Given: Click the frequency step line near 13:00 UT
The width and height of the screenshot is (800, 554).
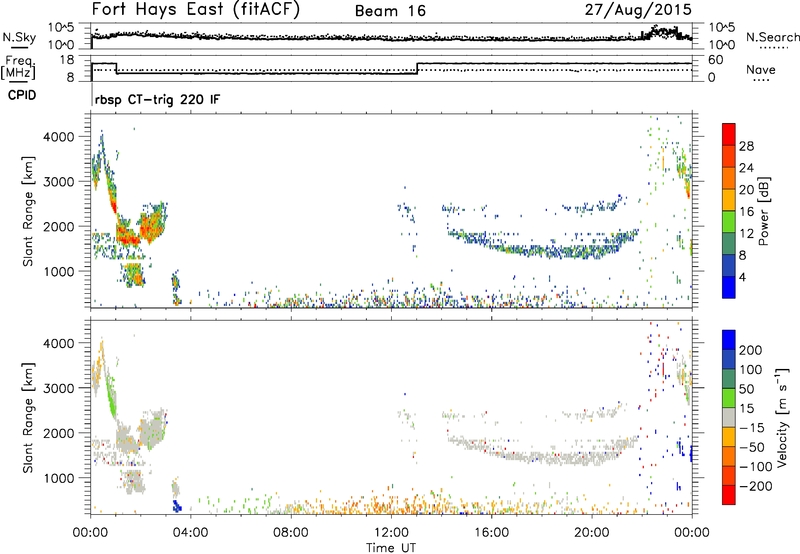Looking at the screenshot, I should 417,68.
